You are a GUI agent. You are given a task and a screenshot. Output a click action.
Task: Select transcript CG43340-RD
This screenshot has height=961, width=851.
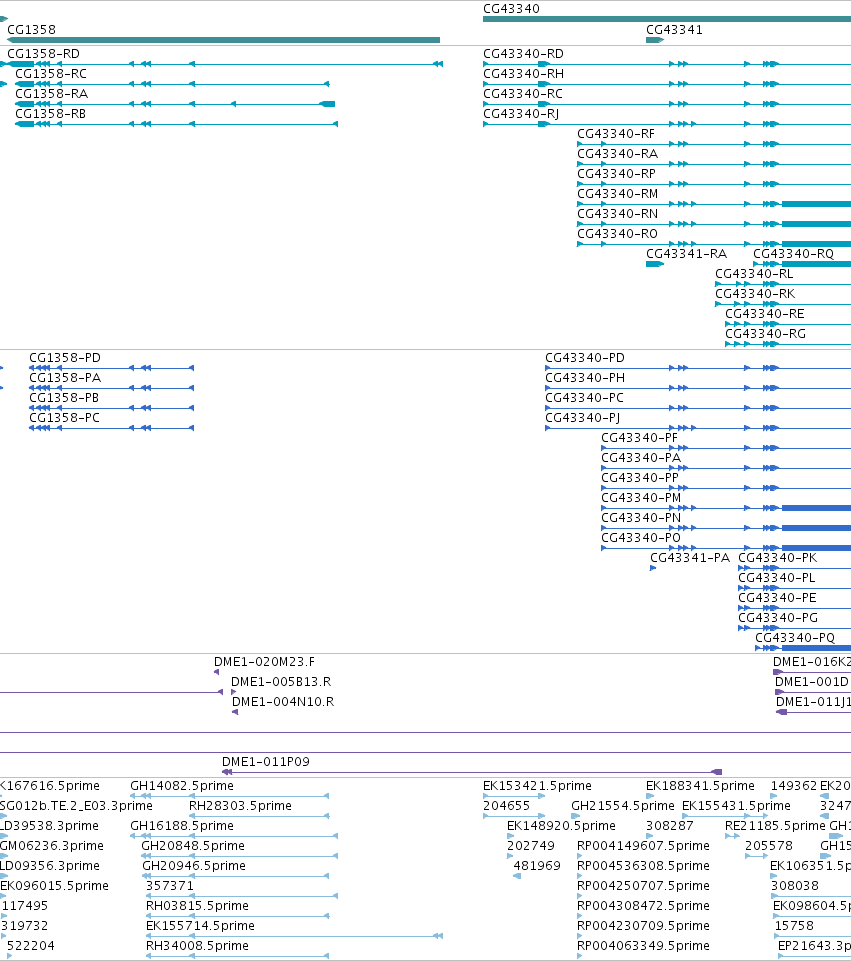pos(667,64)
